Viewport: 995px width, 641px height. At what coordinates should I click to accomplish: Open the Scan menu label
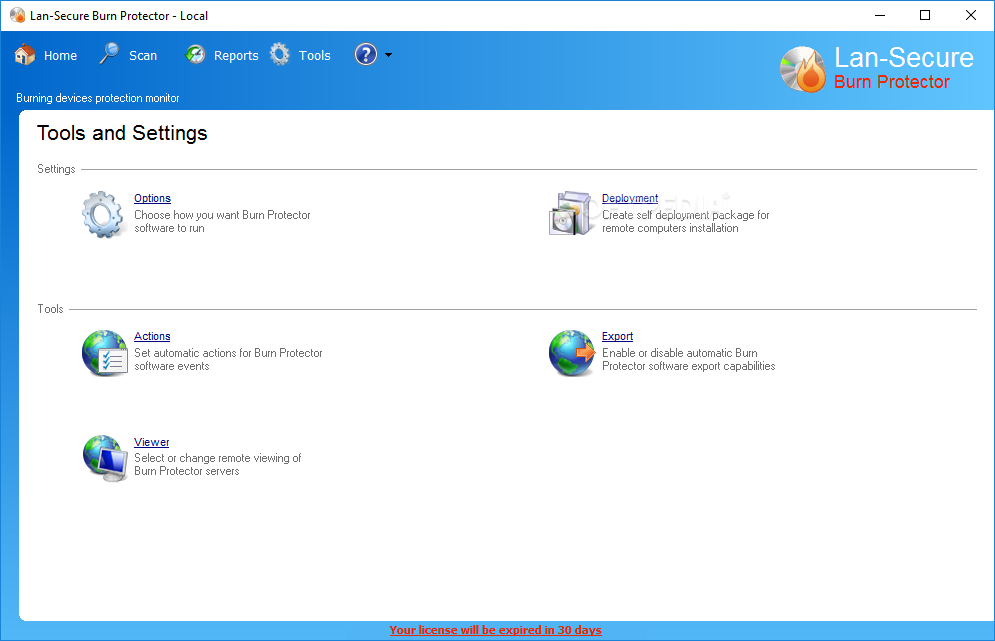(x=143, y=56)
